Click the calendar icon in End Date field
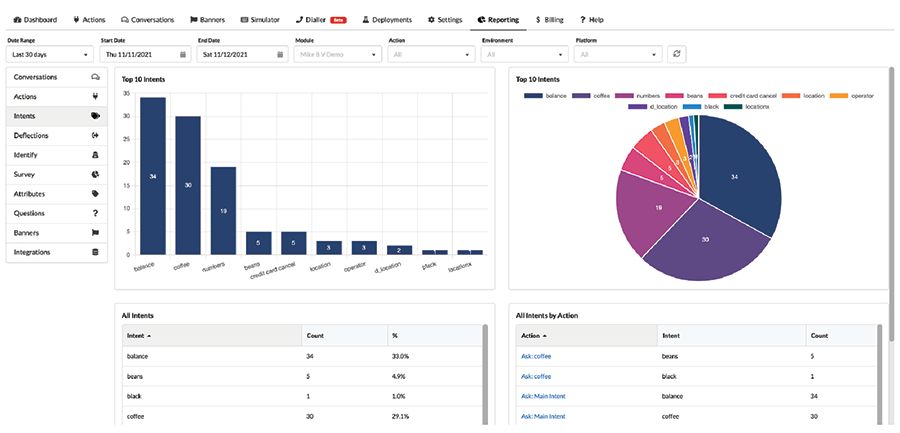 pyautogui.click(x=281, y=54)
